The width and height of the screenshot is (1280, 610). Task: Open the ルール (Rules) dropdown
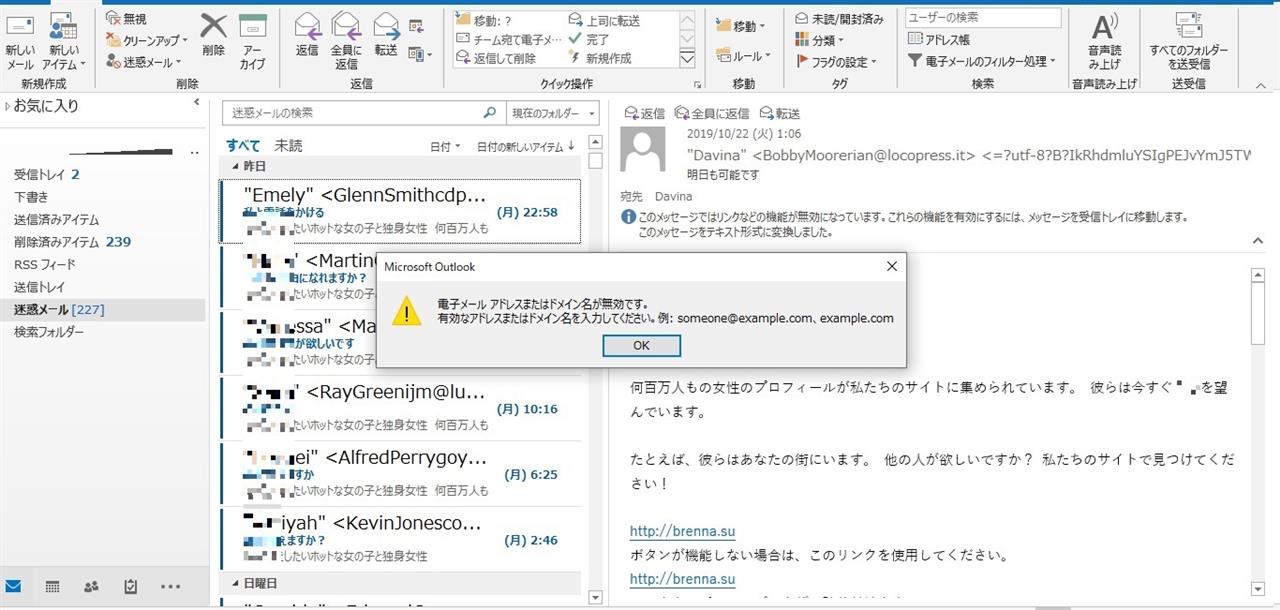point(741,56)
